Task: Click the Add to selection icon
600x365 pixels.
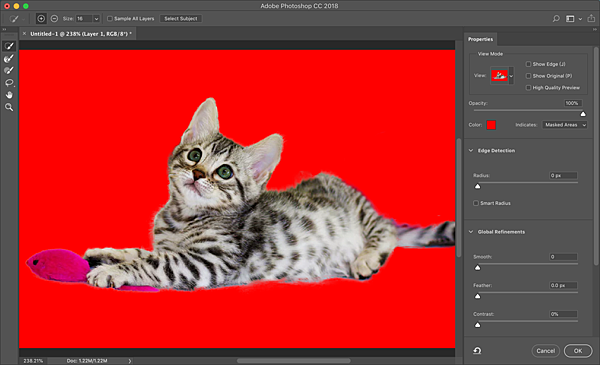Action: pyautogui.click(x=41, y=18)
